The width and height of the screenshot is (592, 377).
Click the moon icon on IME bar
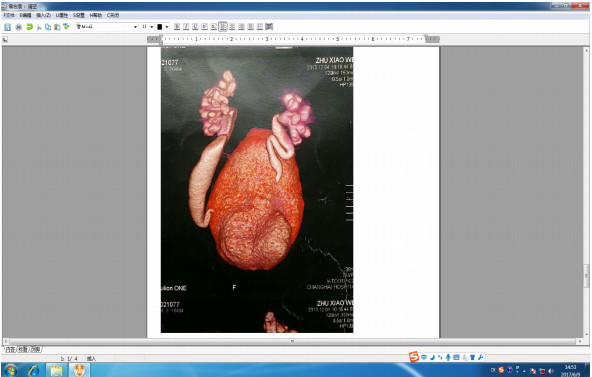(x=432, y=357)
